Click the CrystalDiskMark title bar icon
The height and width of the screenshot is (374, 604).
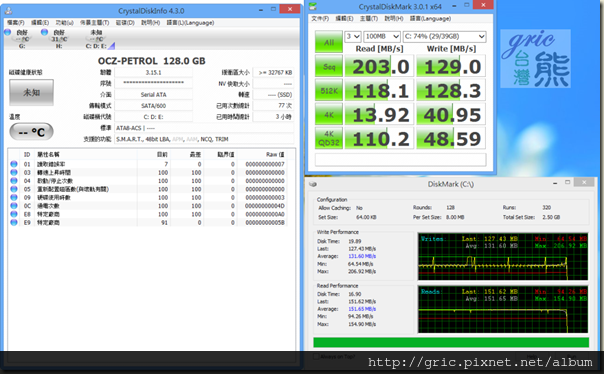[x=313, y=6]
